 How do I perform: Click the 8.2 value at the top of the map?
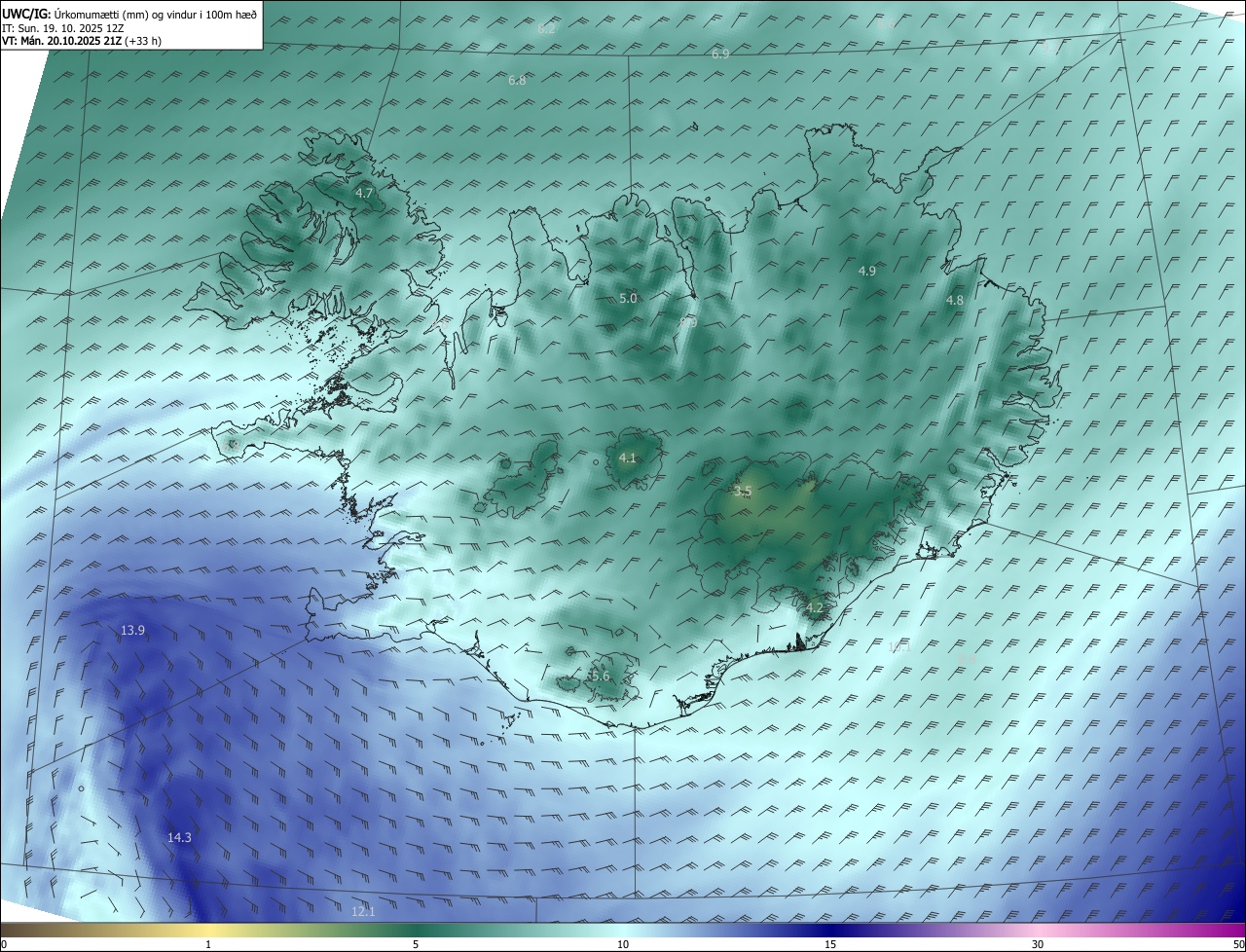click(x=546, y=29)
